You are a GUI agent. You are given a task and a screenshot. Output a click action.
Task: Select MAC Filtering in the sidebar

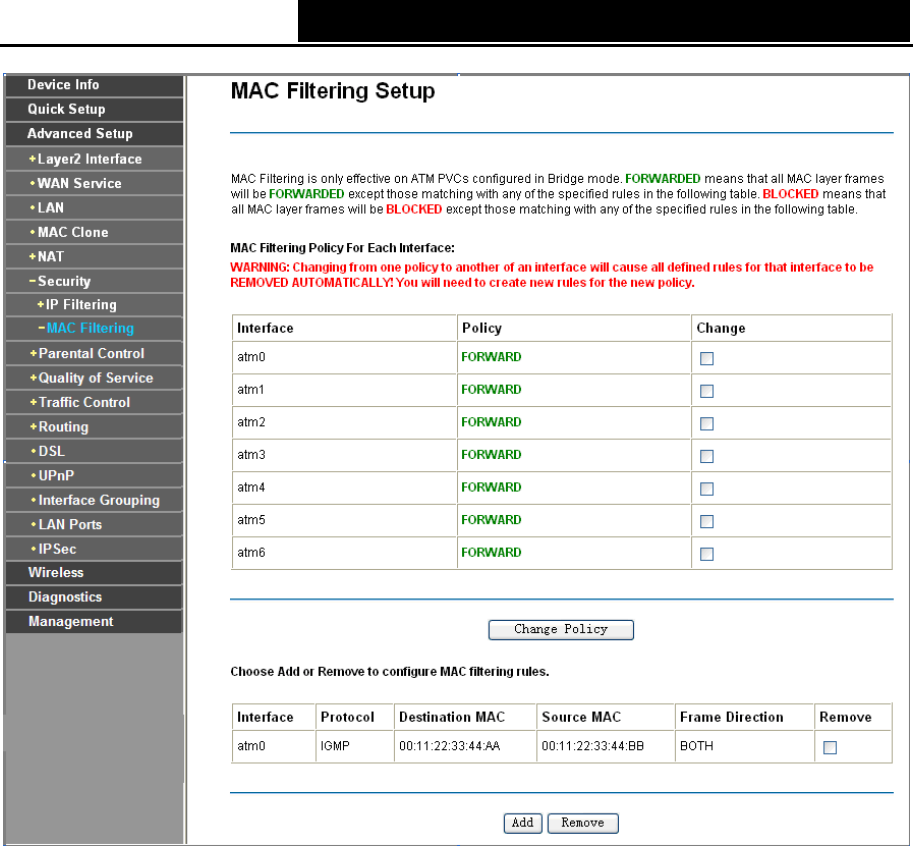(90, 328)
